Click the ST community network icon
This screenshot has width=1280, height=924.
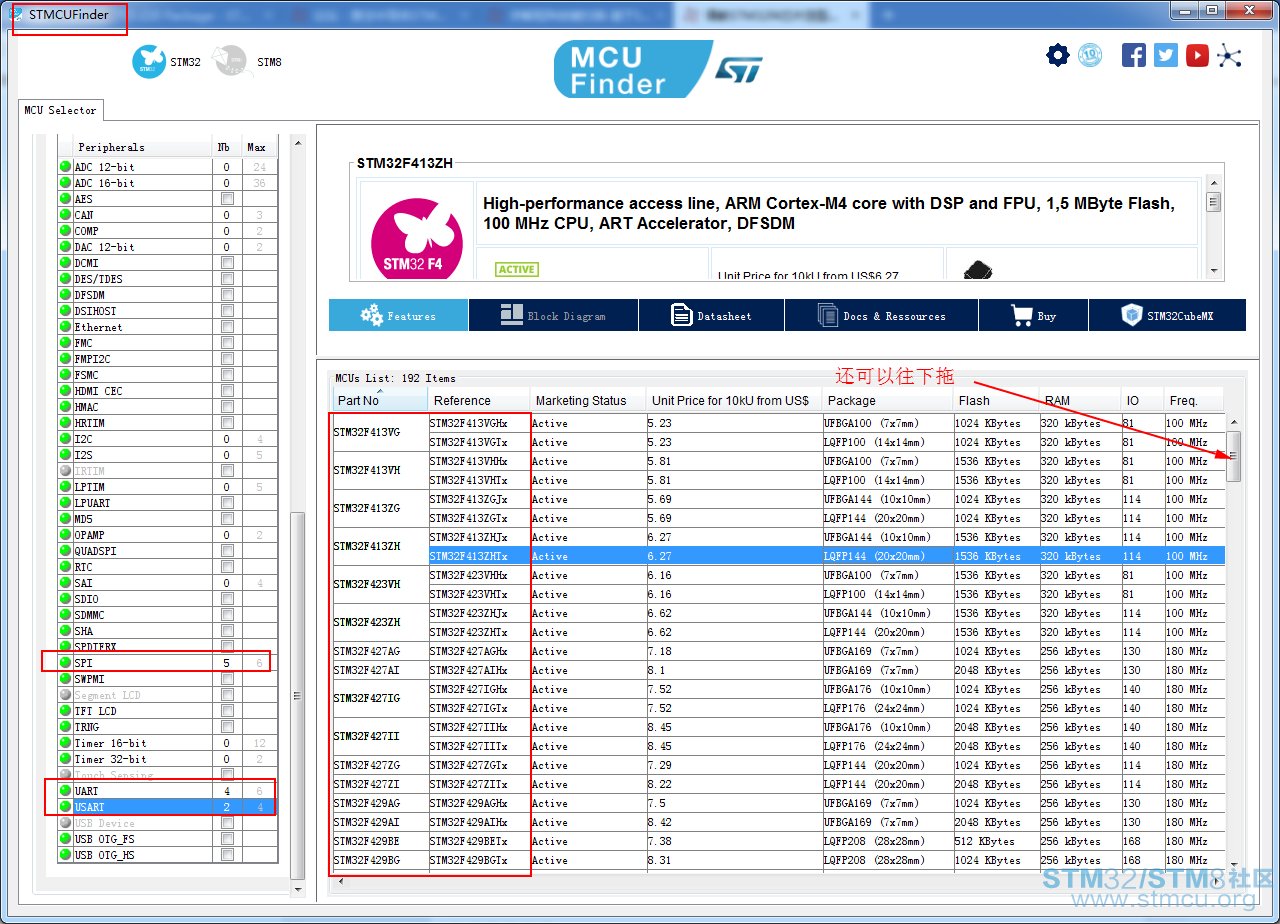1229,55
